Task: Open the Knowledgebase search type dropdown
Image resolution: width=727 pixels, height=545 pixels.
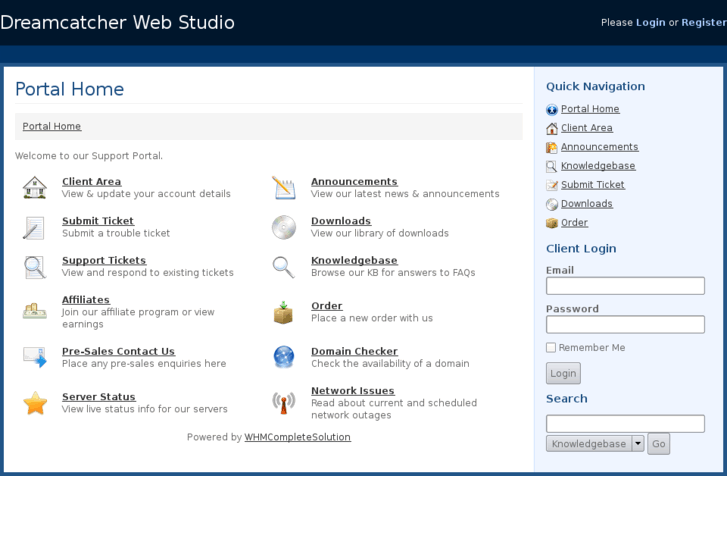Action: click(x=596, y=444)
